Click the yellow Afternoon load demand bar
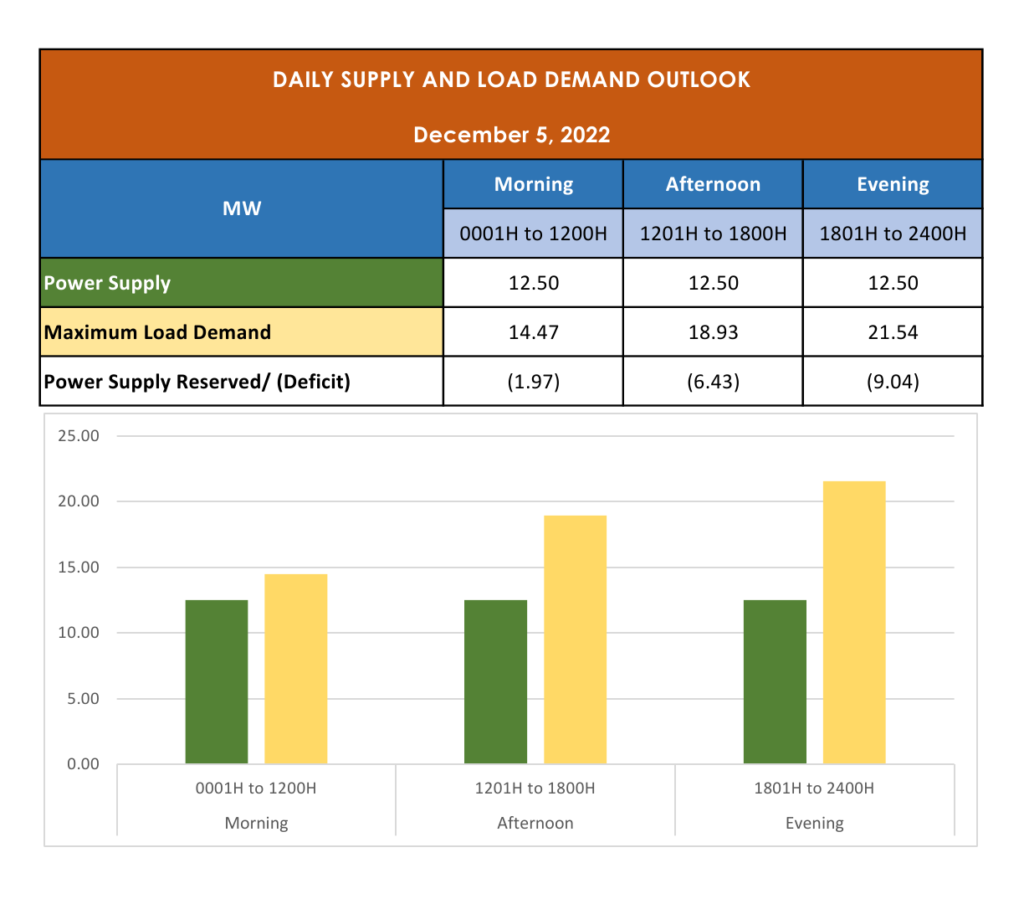Image resolution: width=1024 pixels, height=904 pixels. 575,639
